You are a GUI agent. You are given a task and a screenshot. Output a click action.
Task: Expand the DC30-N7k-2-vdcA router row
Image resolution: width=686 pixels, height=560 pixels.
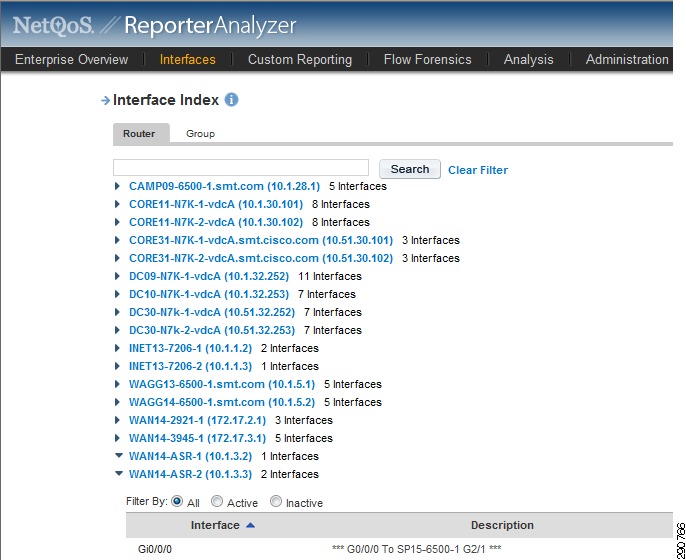click(117, 330)
